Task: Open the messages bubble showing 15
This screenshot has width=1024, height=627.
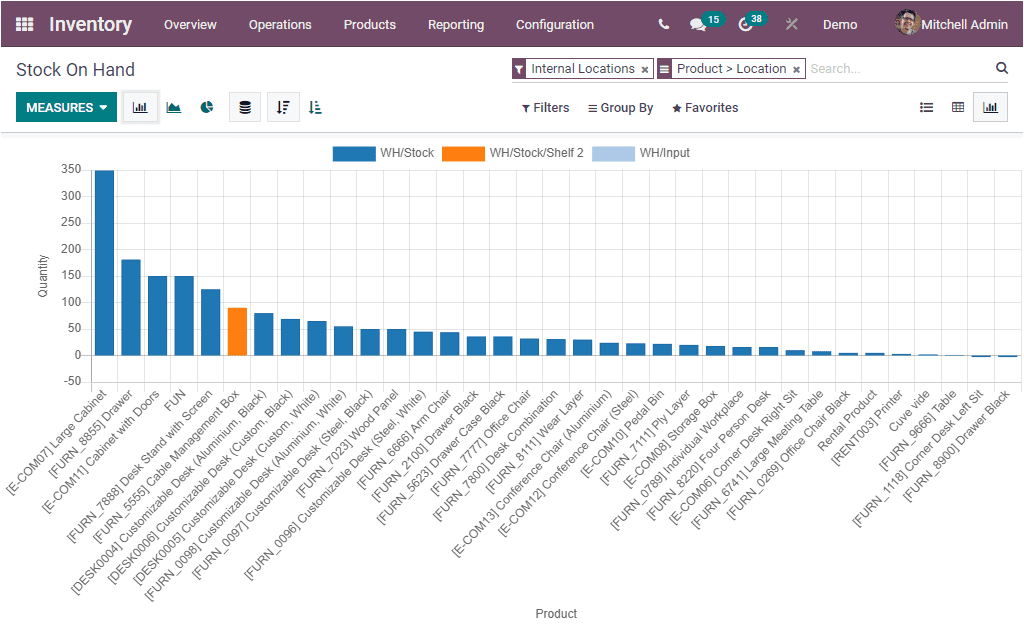Action: coord(699,24)
